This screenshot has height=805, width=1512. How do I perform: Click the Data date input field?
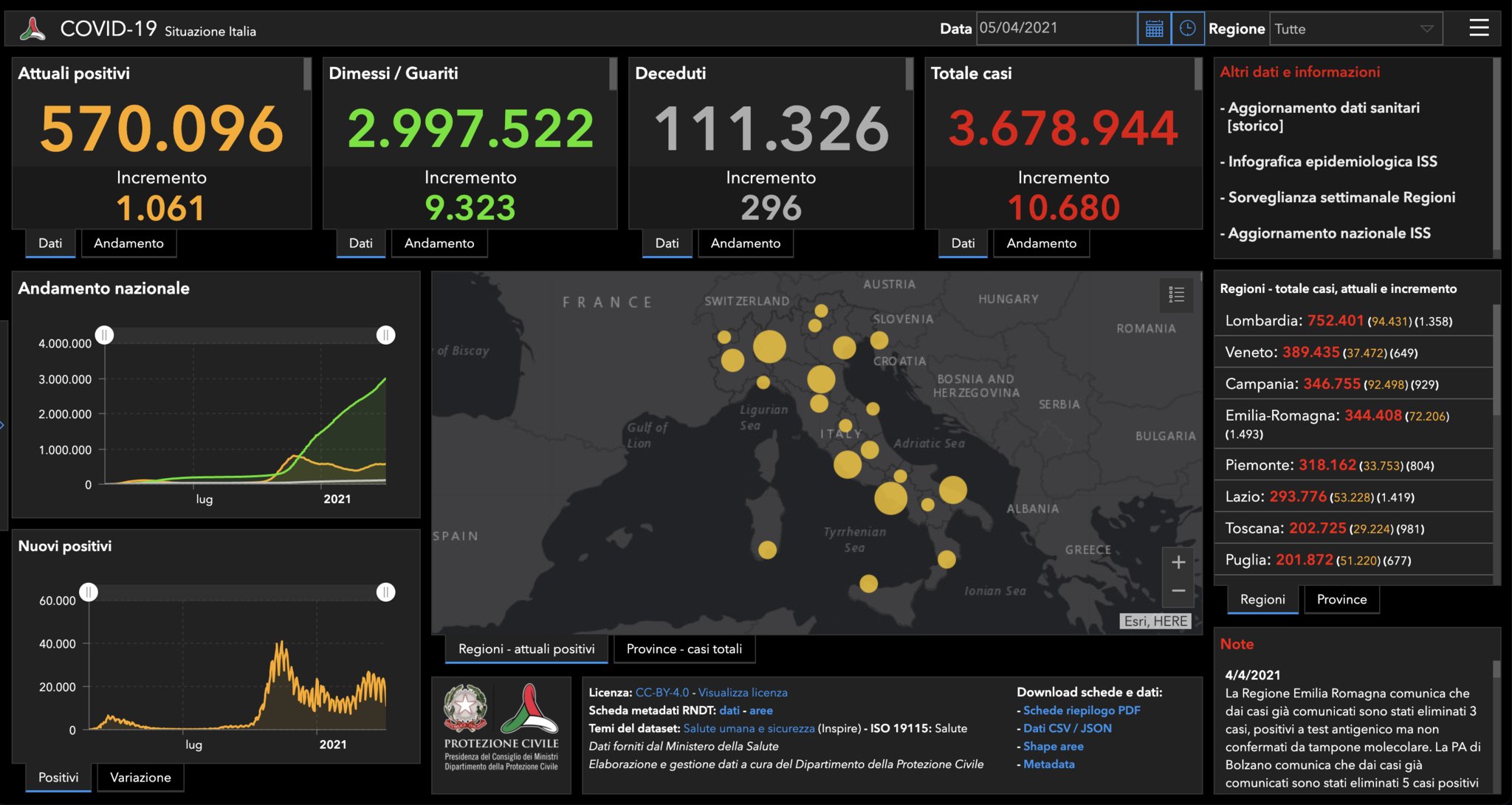1056,29
